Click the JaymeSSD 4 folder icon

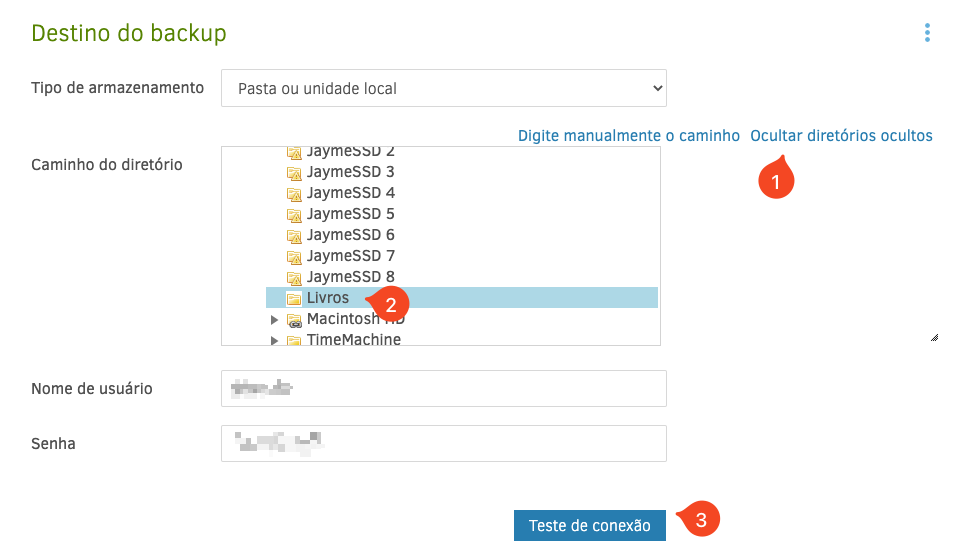[294, 193]
